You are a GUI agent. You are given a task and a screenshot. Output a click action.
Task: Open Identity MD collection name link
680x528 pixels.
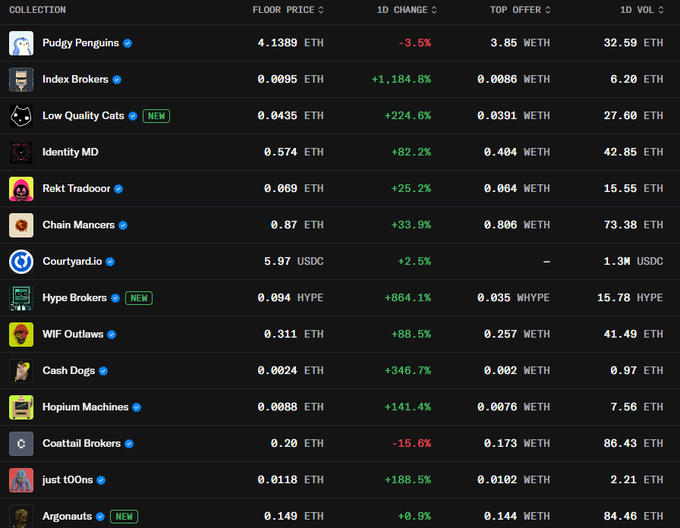pyautogui.click(x=70, y=152)
